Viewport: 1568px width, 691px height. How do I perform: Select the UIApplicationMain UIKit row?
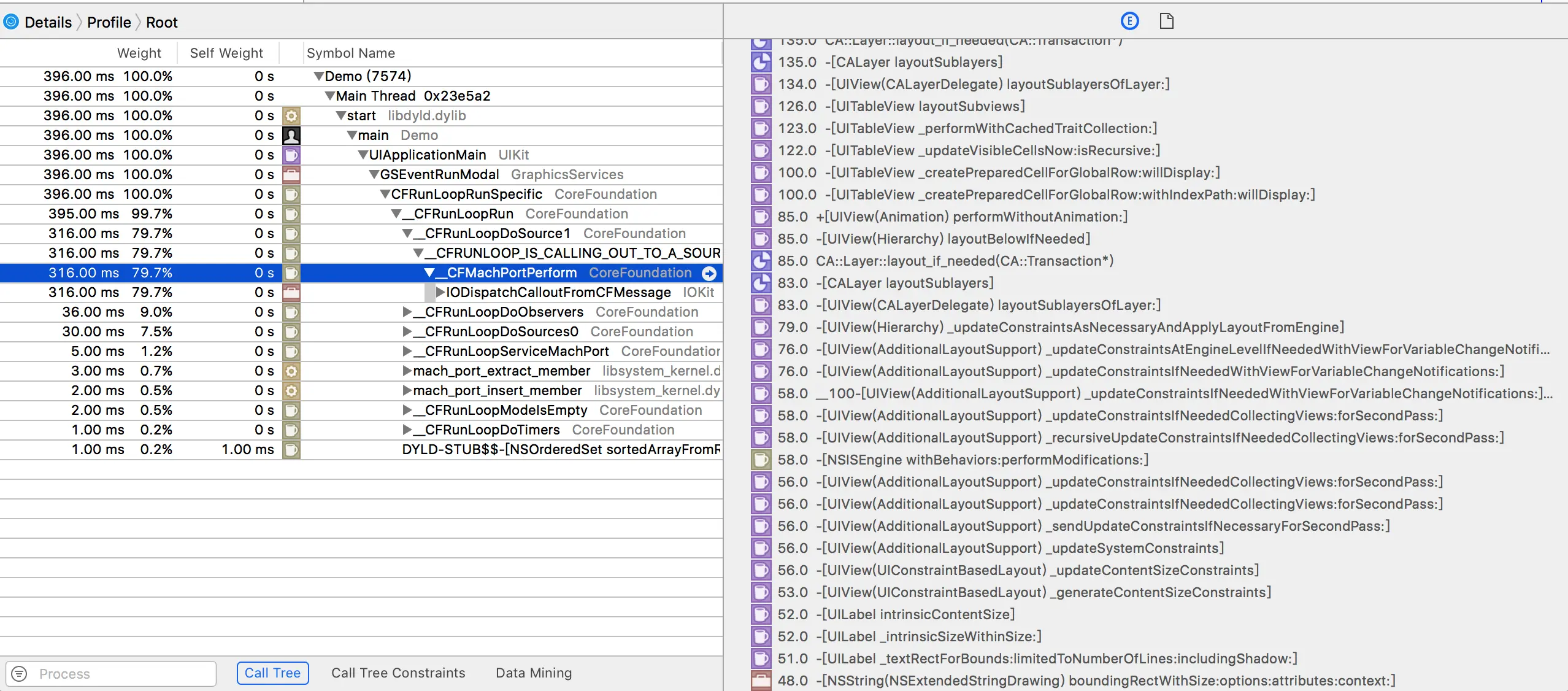(361, 155)
